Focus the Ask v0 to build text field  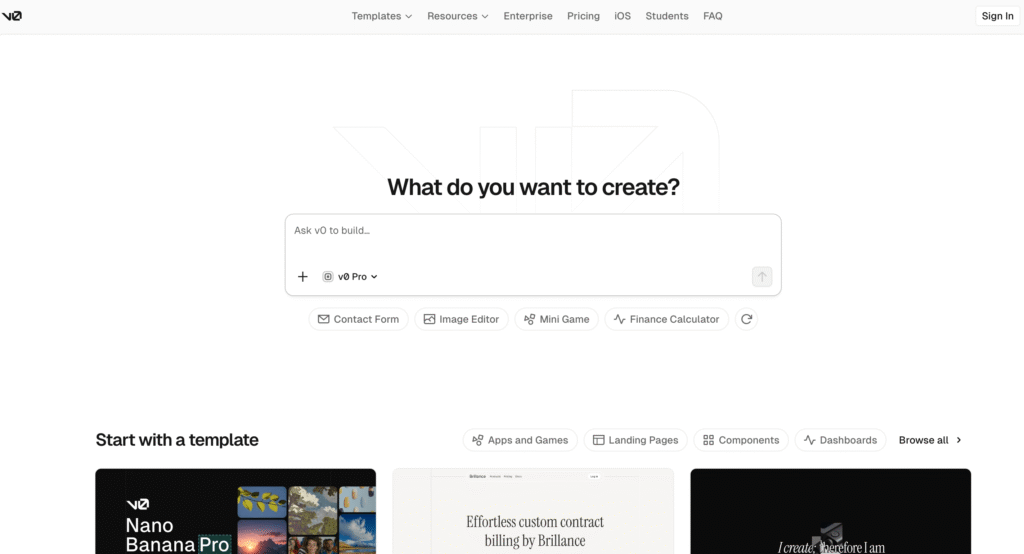532,238
